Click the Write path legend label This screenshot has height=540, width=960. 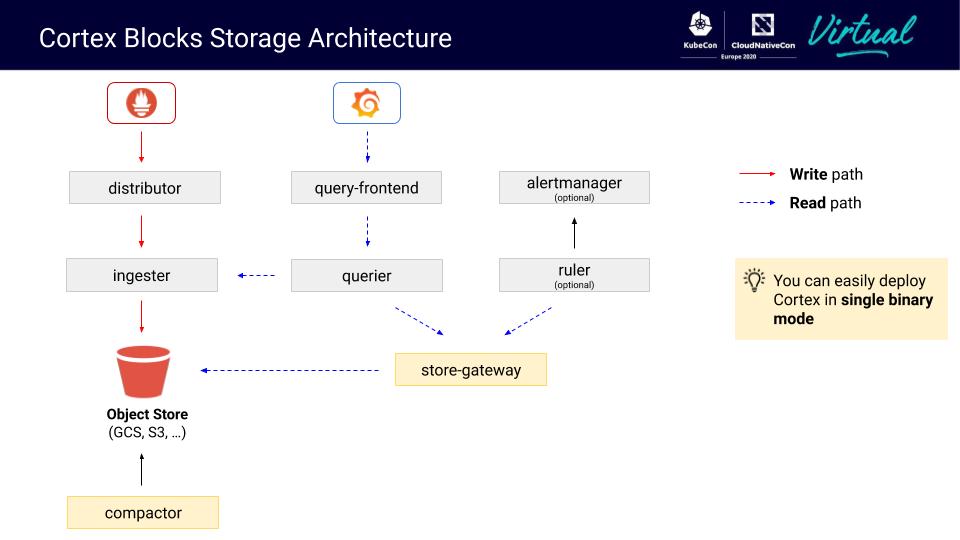[x=825, y=174]
